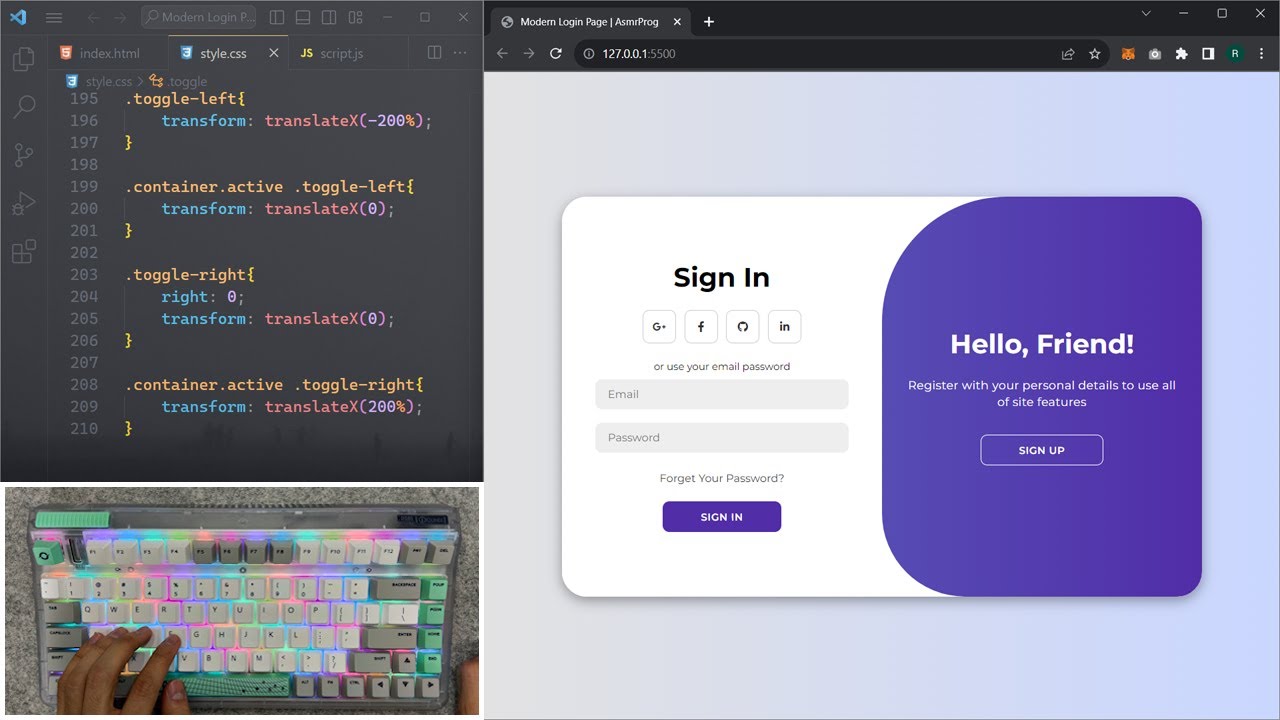
Task: Reload the browser page
Action: pyautogui.click(x=556, y=53)
